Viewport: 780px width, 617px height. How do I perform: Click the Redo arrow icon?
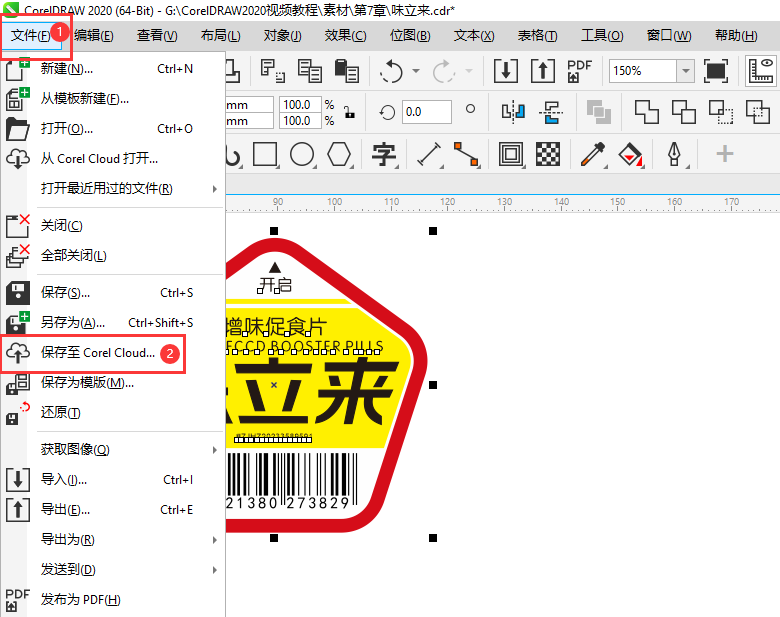pyautogui.click(x=444, y=71)
